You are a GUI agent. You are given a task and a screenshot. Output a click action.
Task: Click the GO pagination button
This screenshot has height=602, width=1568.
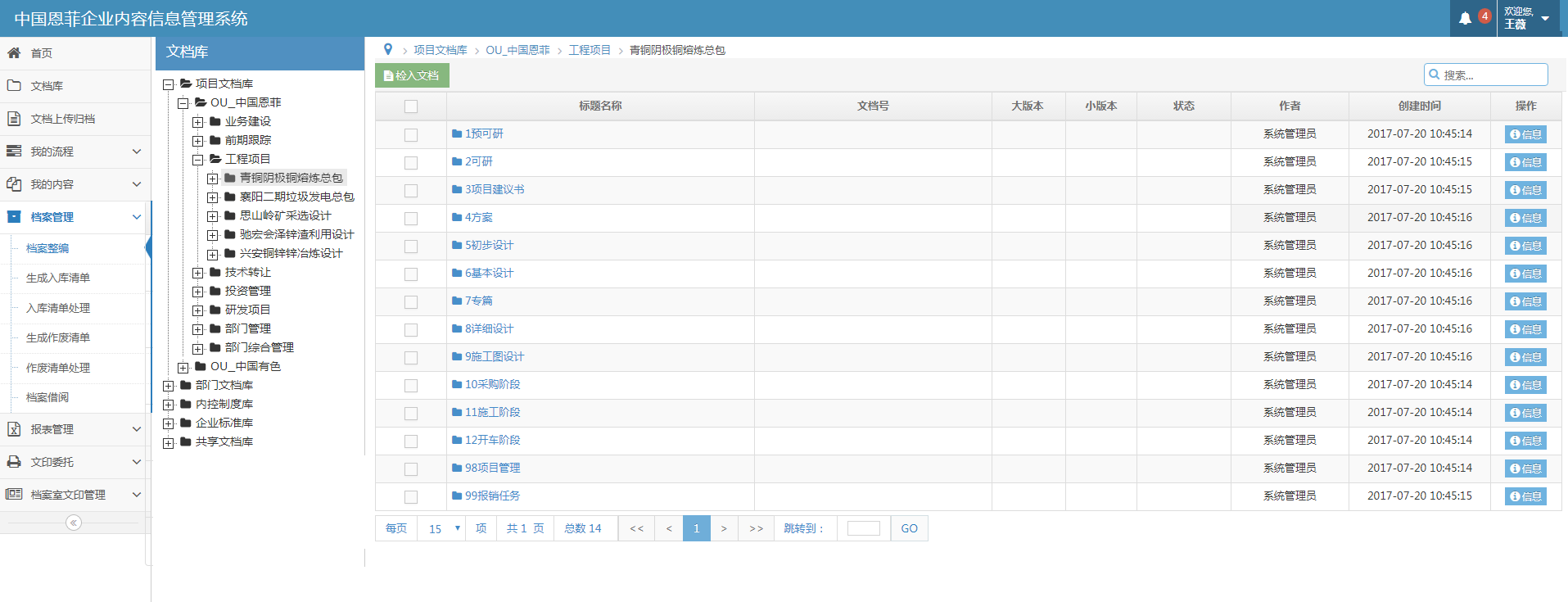(x=909, y=528)
